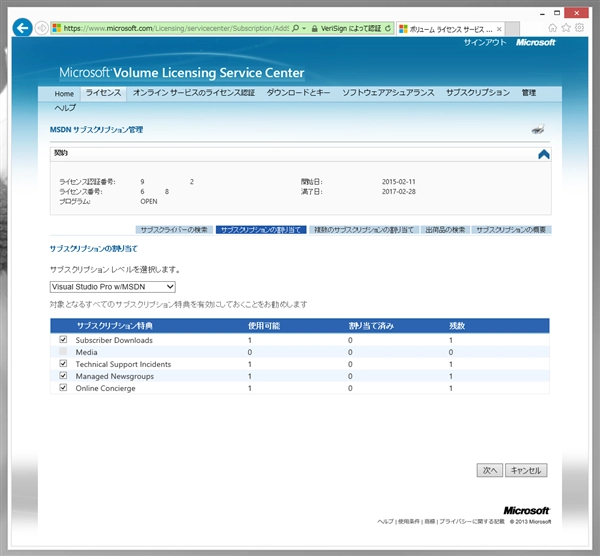Click the Subscriber Downloads row label

coord(114,340)
